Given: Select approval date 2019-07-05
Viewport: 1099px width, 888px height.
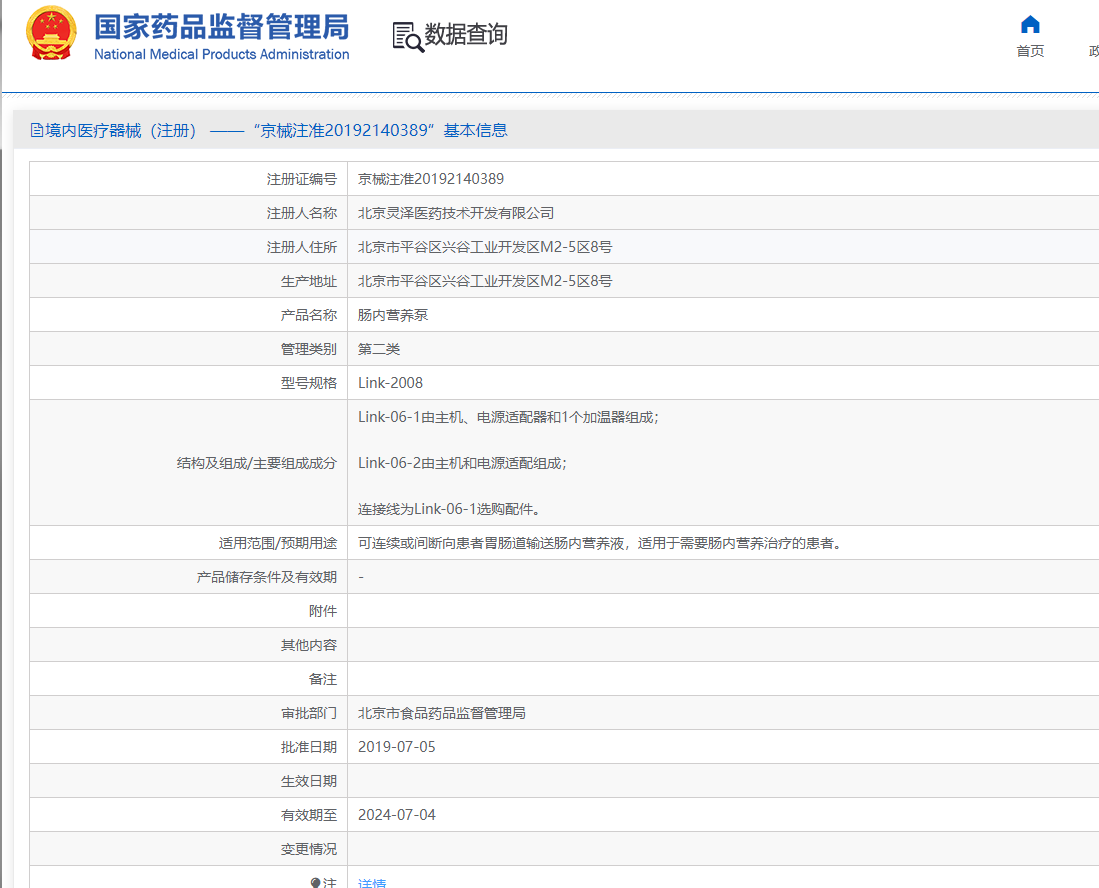Looking at the screenshot, I should tap(396, 747).
